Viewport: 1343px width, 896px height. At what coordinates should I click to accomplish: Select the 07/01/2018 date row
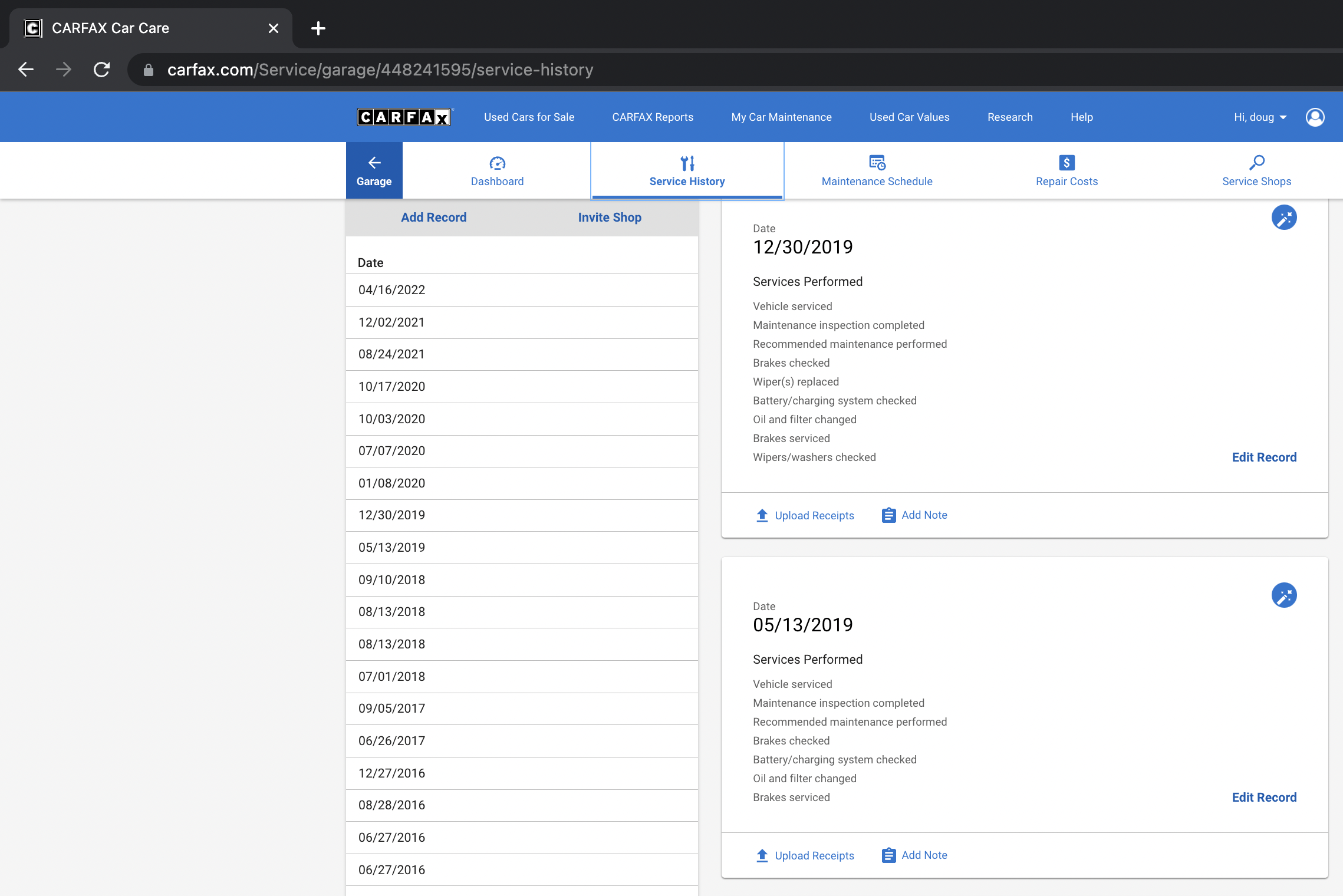(522, 677)
